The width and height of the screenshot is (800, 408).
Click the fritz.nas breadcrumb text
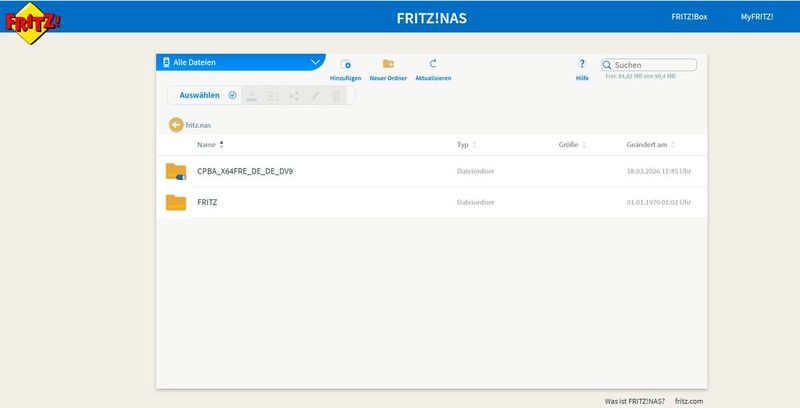pos(198,125)
